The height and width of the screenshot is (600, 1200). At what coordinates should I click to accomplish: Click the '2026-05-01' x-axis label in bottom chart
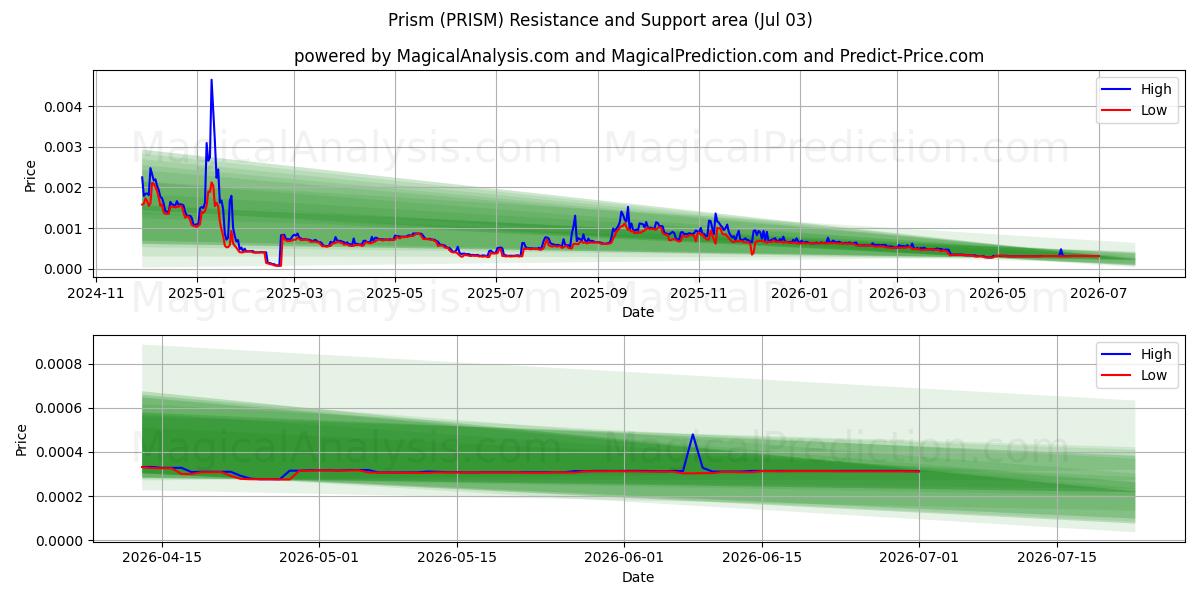(320, 558)
